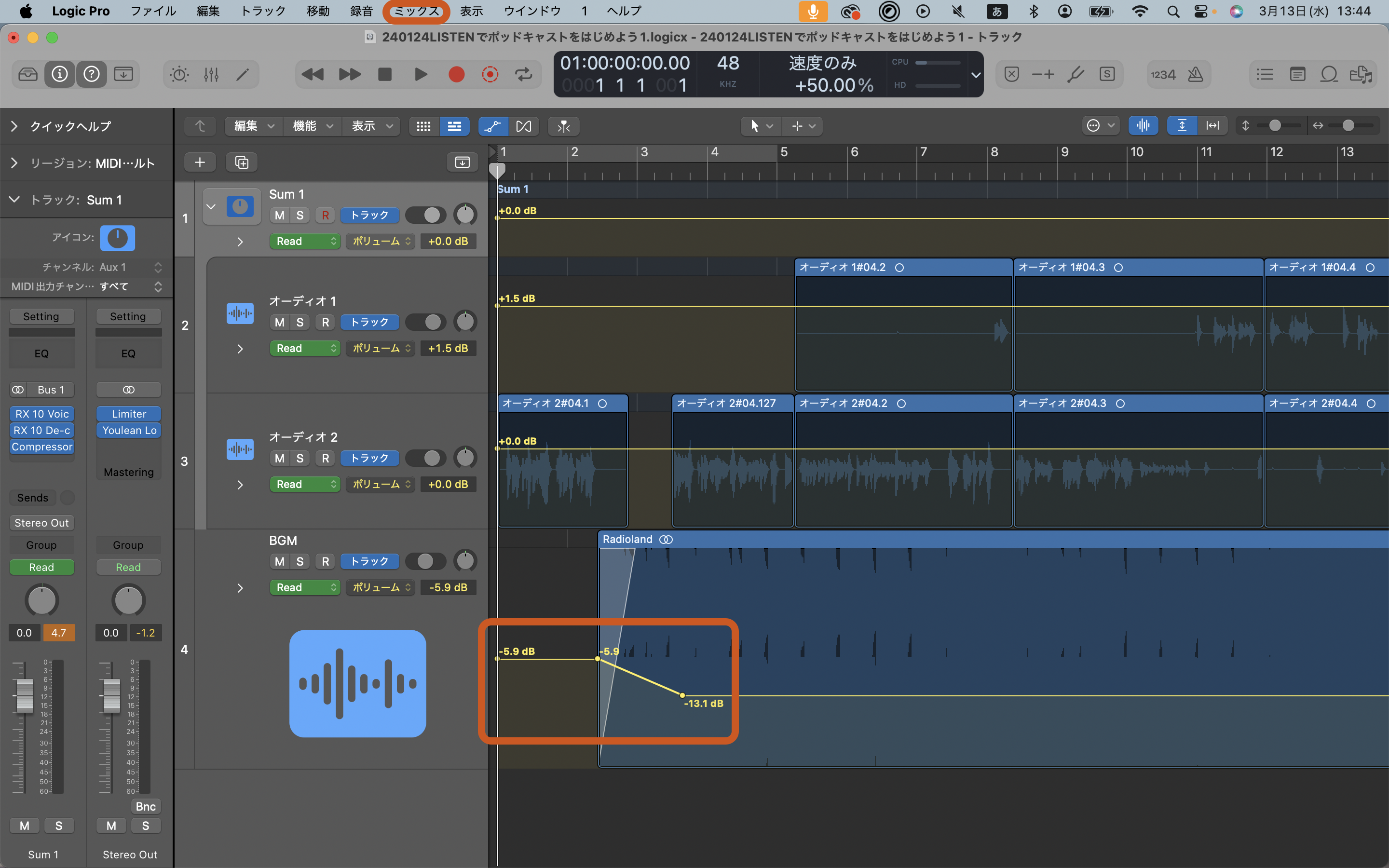Open the ファイル menu
The width and height of the screenshot is (1389, 868).
[153, 11]
